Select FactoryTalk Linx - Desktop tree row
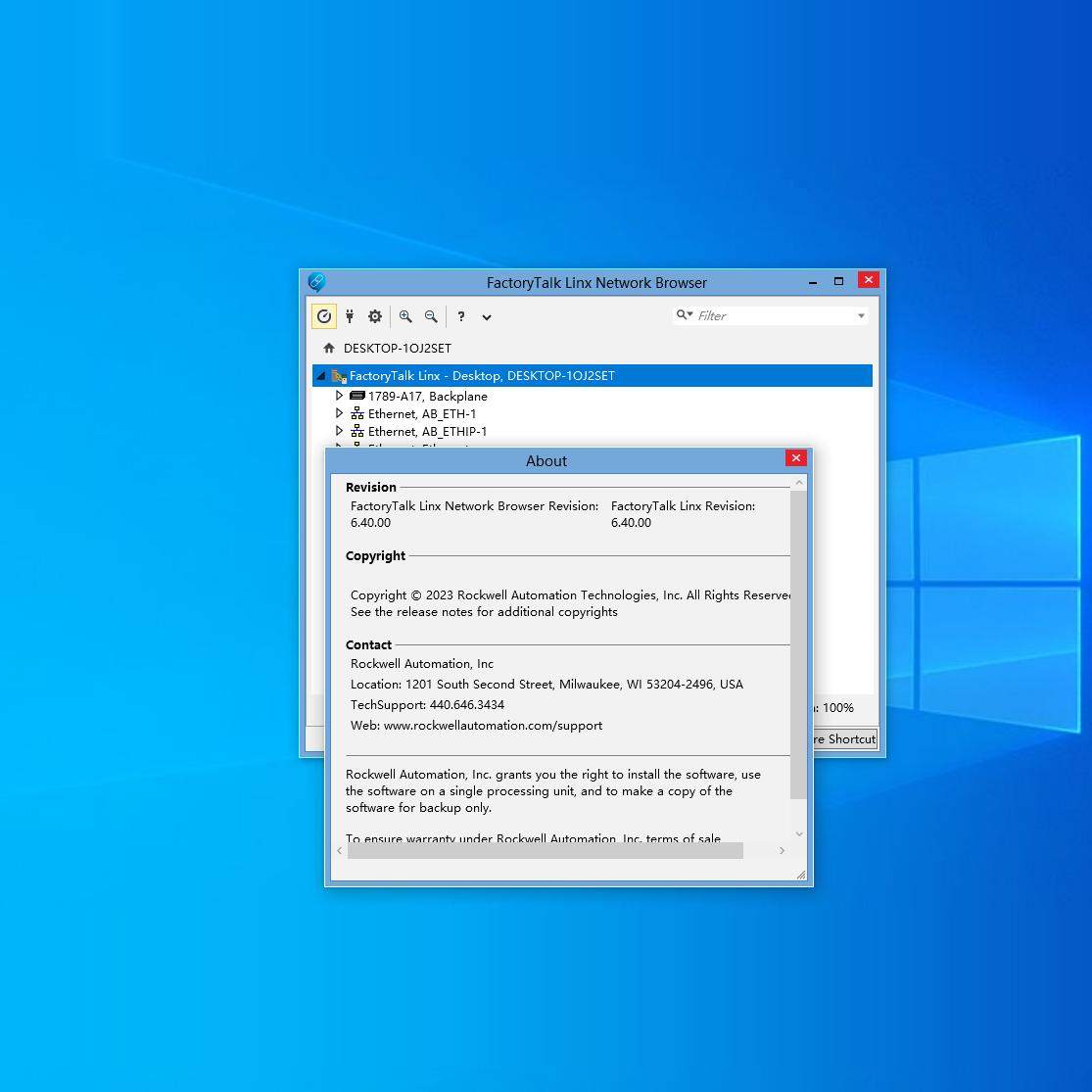Screen dimensions: 1092x1092 [x=592, y=375]
